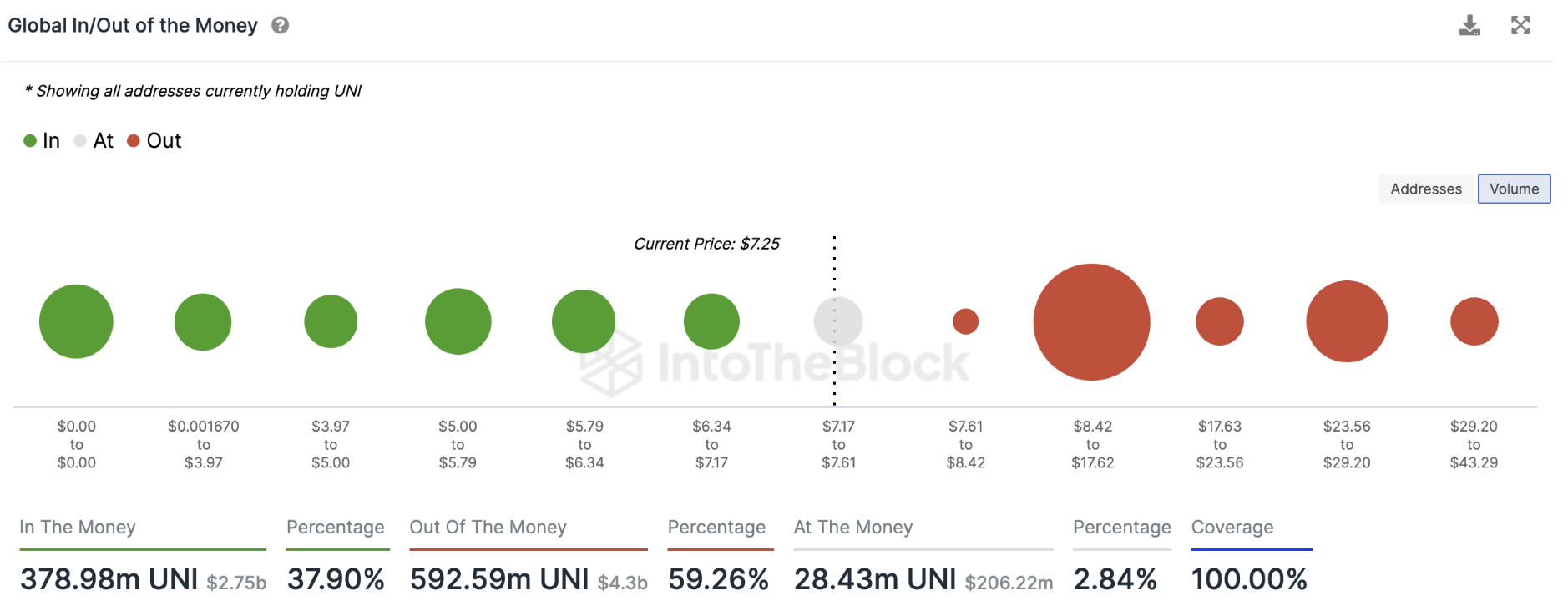Click the gray At-the-money bubble
Screen dimensions: 1568x616
point(837,321)
